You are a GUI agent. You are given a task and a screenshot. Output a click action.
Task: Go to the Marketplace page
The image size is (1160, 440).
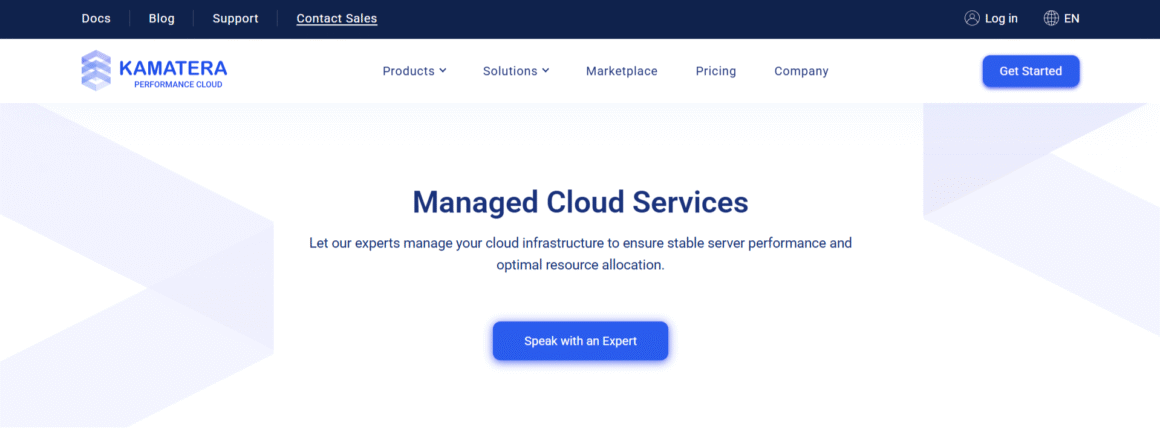[621, 71]
